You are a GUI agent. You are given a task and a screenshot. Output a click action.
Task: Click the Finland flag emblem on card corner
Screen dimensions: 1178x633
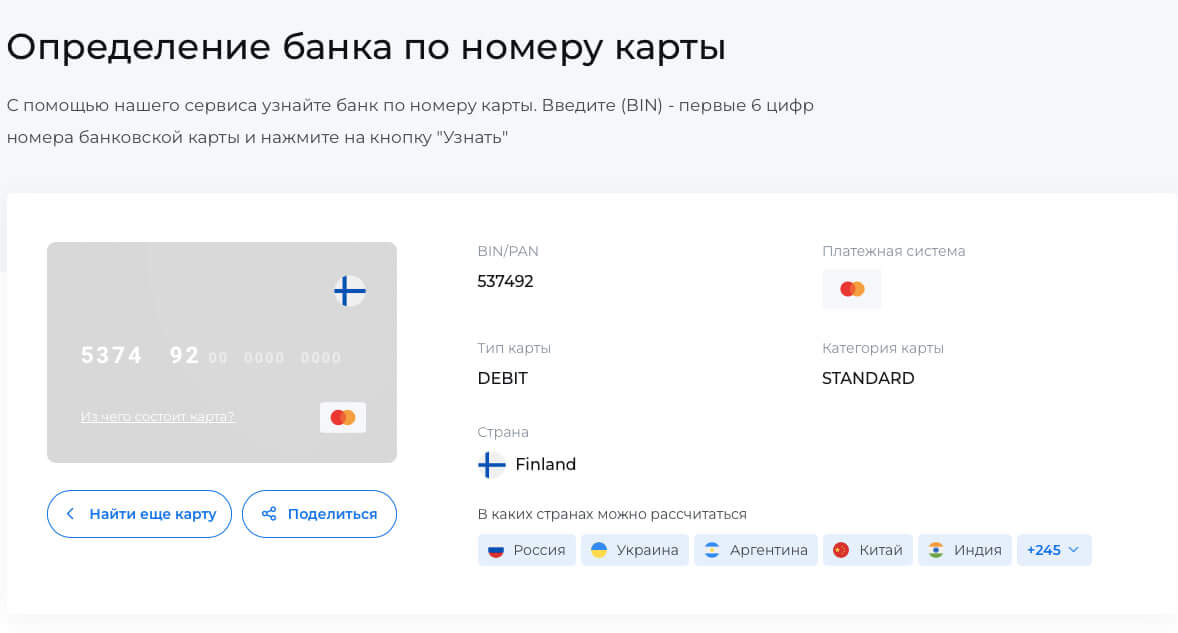(x=347, y=291)
